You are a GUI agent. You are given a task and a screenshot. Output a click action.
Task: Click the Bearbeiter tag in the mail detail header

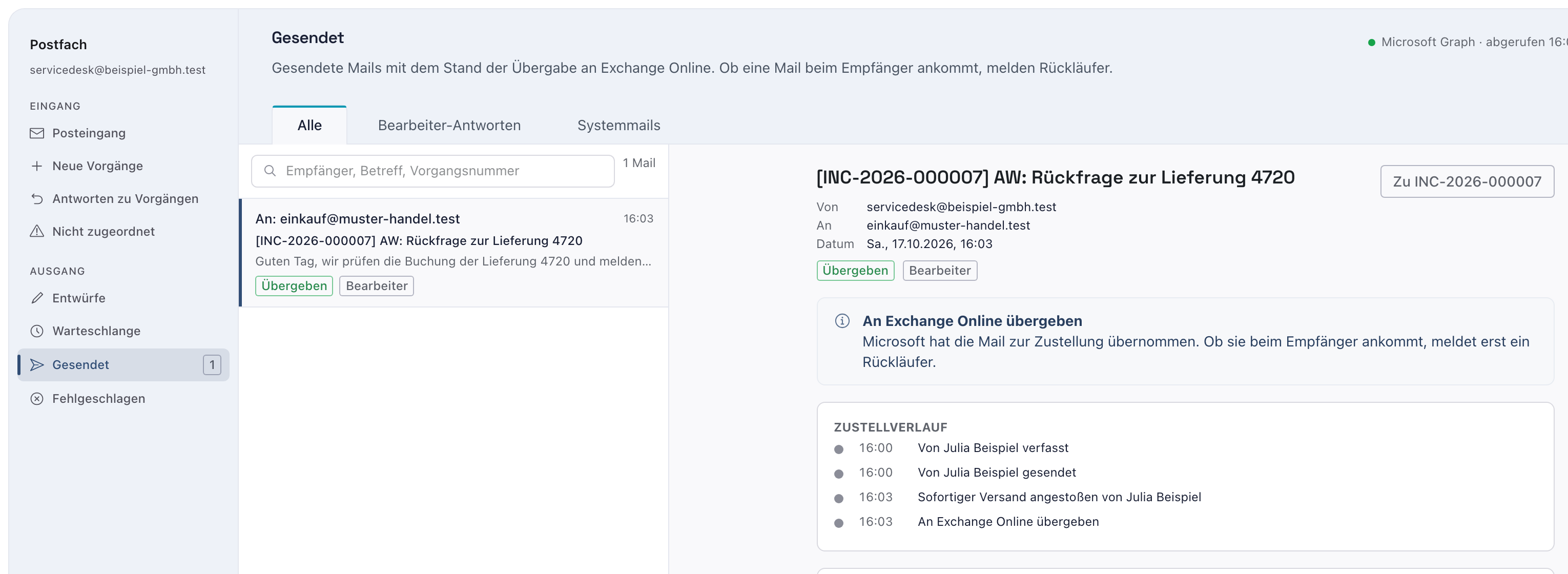[940, 271]
